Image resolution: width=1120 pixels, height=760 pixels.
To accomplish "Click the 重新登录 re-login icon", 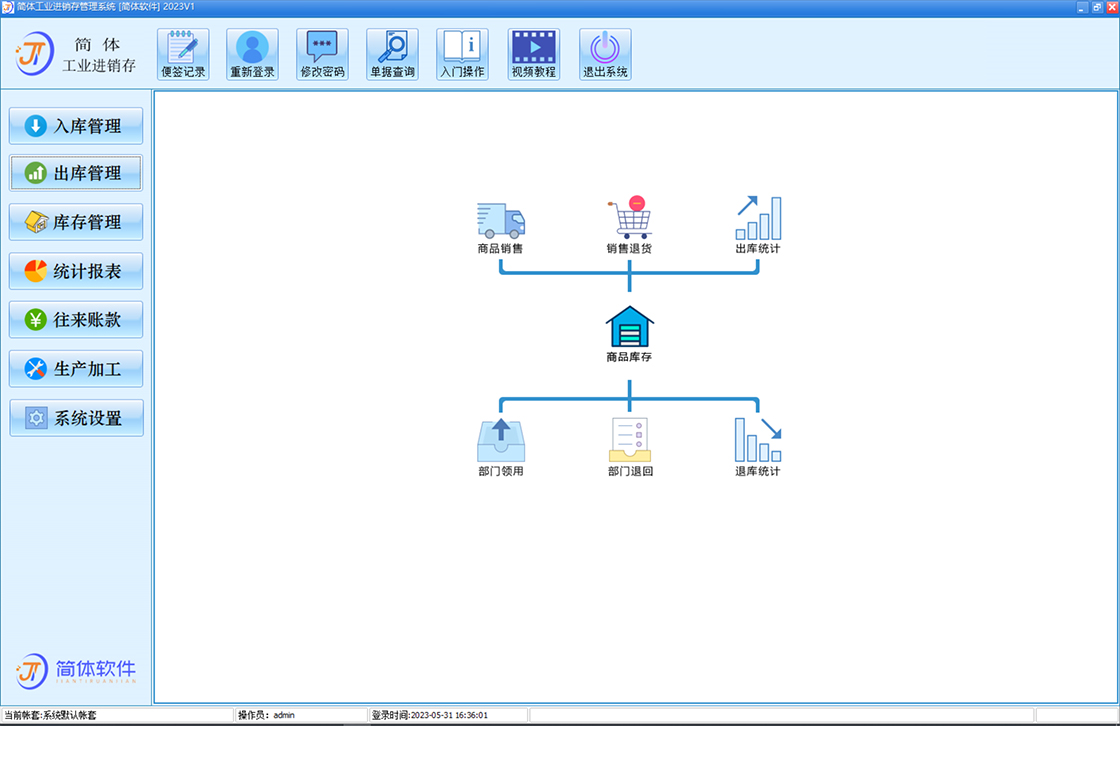I will [x=252, y=54].
